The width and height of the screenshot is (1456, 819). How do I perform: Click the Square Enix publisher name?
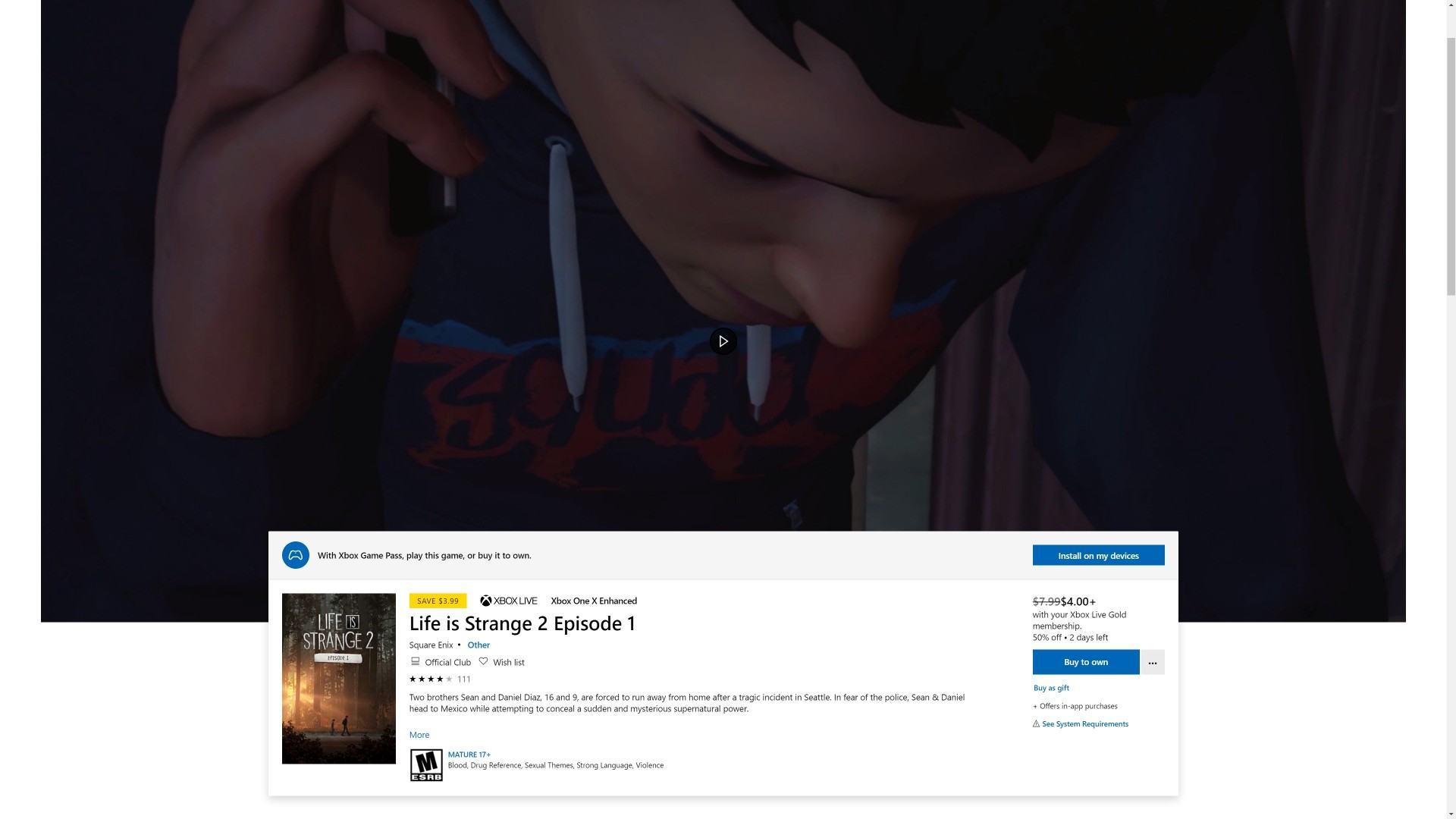pyautogui.click(x=431, y=645)
